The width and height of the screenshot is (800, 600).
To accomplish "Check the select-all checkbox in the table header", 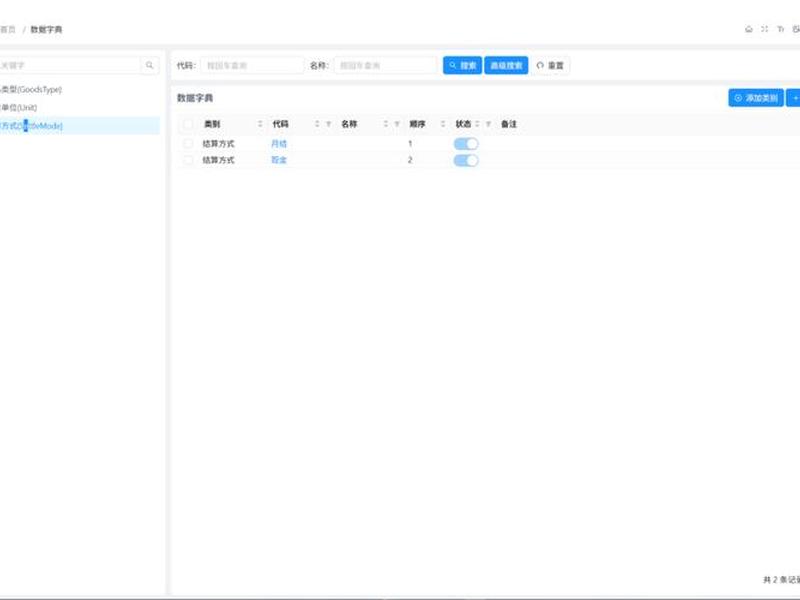I will (x=188, y=124).
